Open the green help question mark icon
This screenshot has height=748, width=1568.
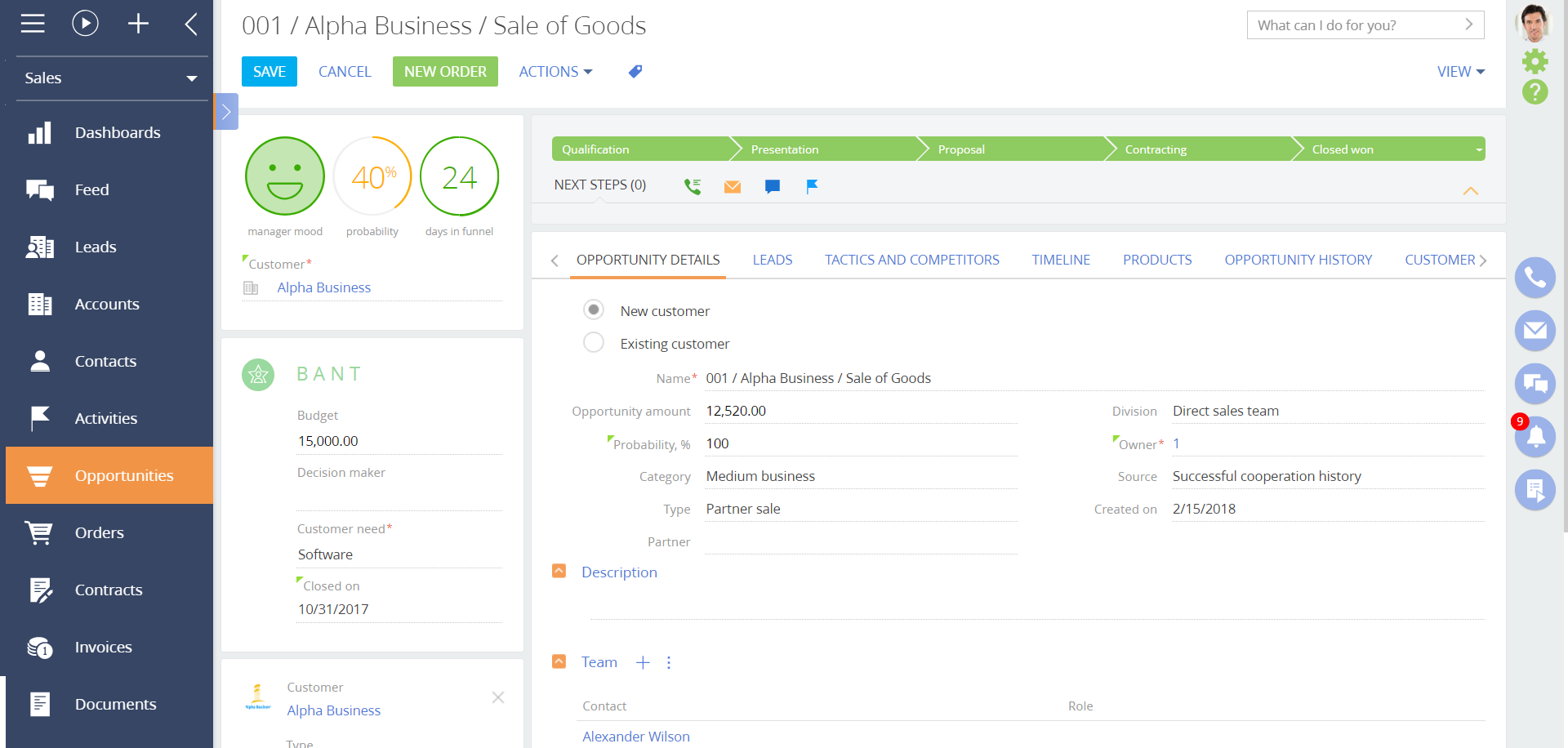tap(1535, 92)
